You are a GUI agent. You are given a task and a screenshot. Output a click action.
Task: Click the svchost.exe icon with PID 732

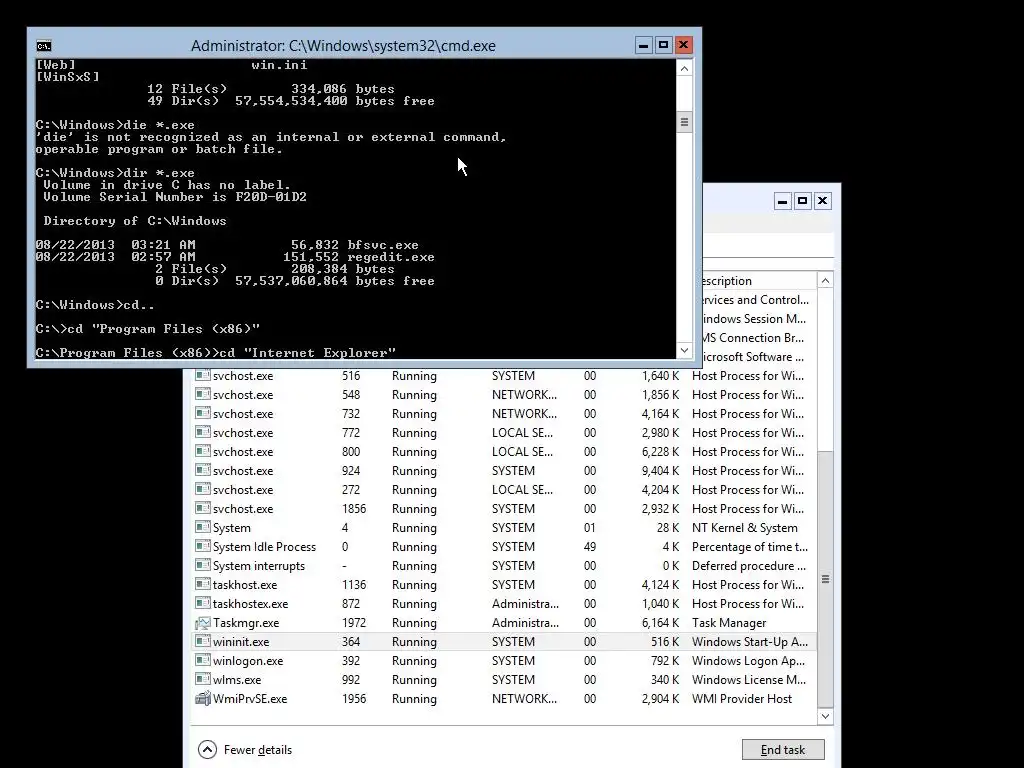202,413
